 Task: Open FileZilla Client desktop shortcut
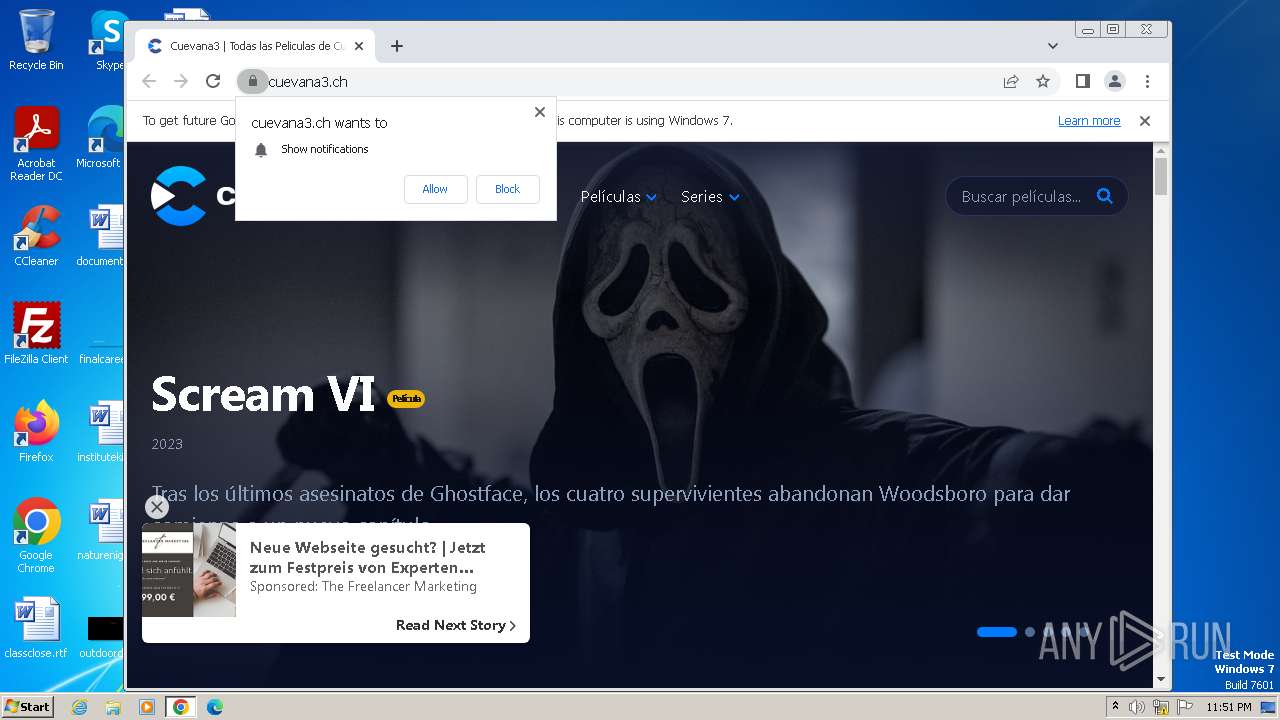[x=36, y=333]
